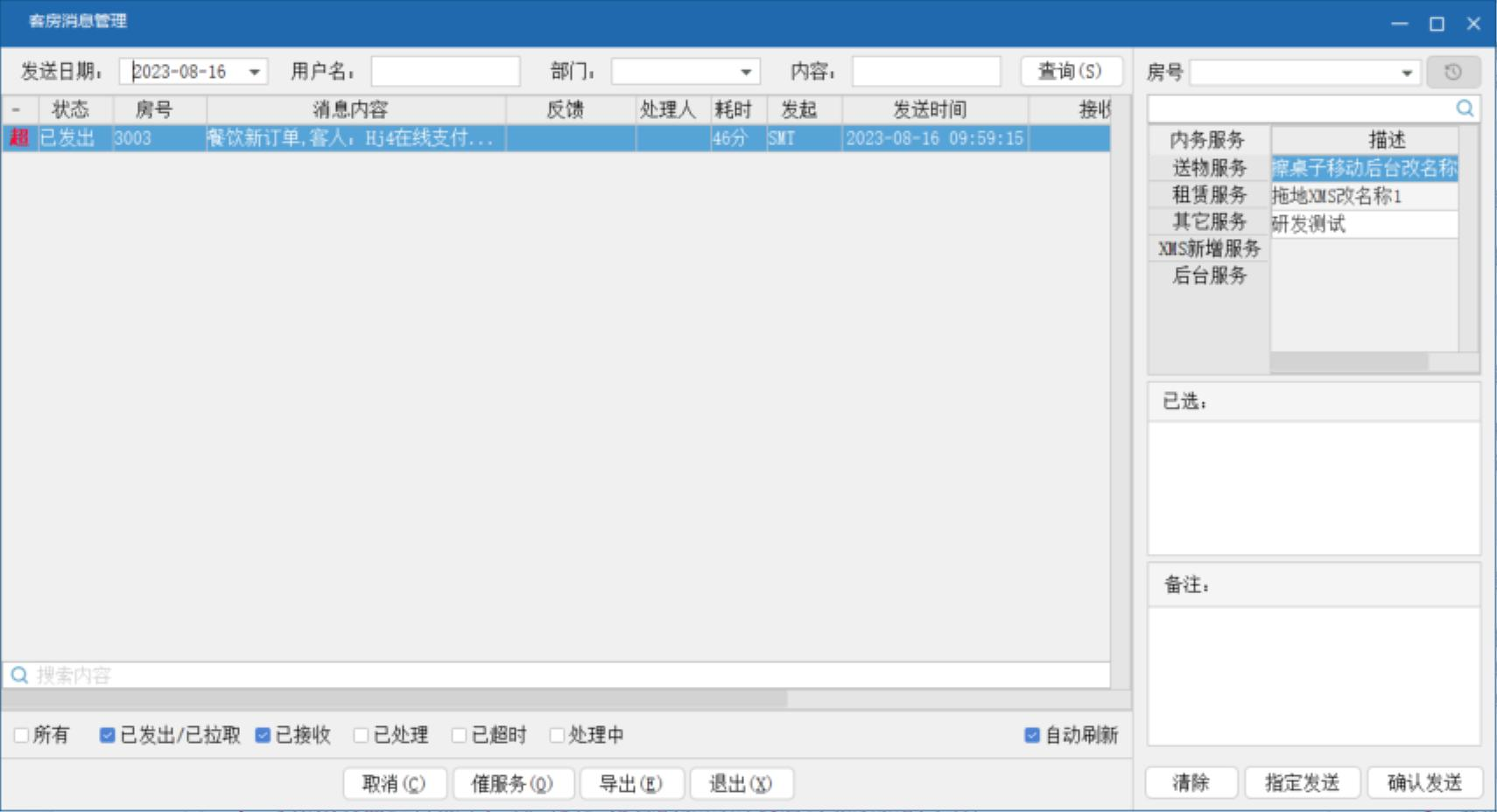Click the 催服务(O) button
This screenshot has width=1497, height=812.
click(513, 783)
